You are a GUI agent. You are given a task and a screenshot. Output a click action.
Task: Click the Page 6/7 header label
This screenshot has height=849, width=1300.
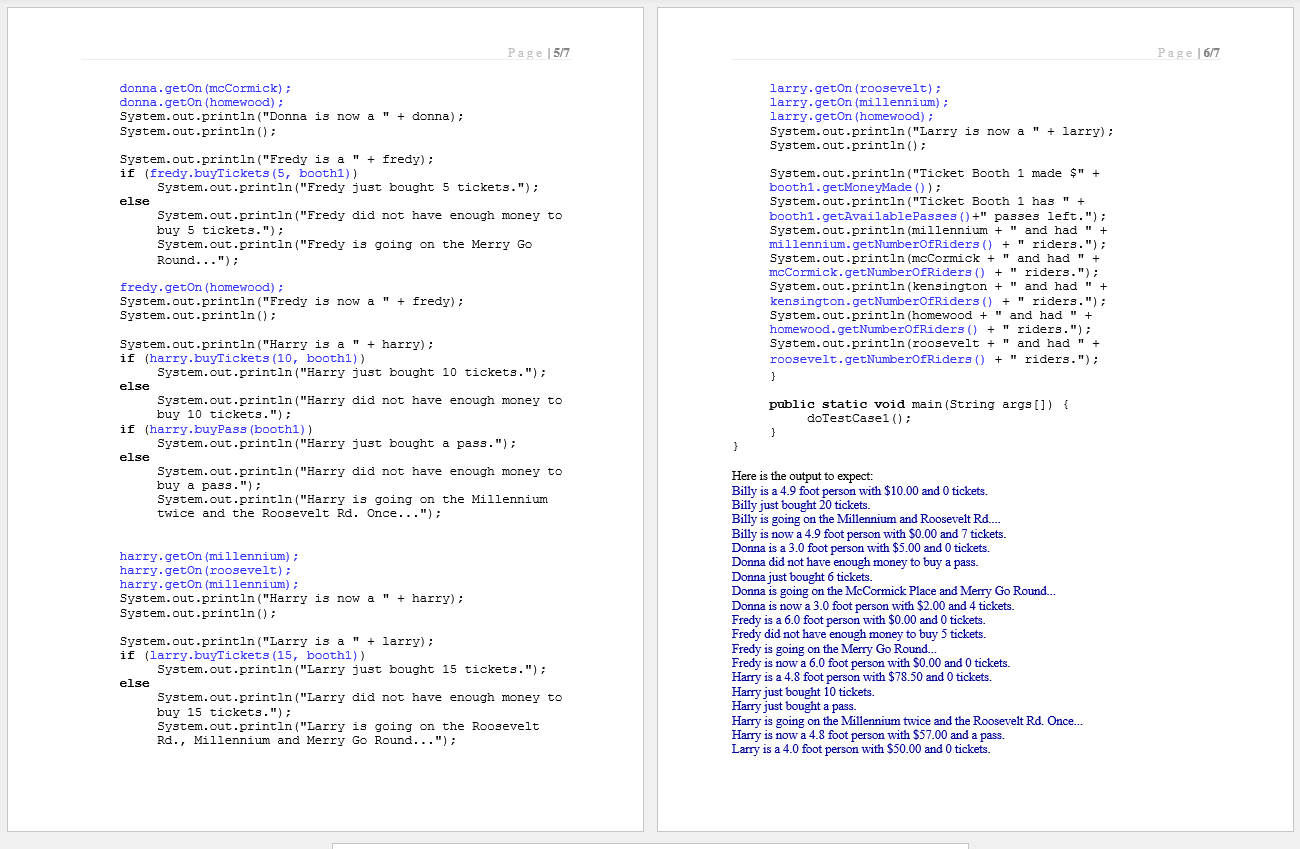[1189, 53]
